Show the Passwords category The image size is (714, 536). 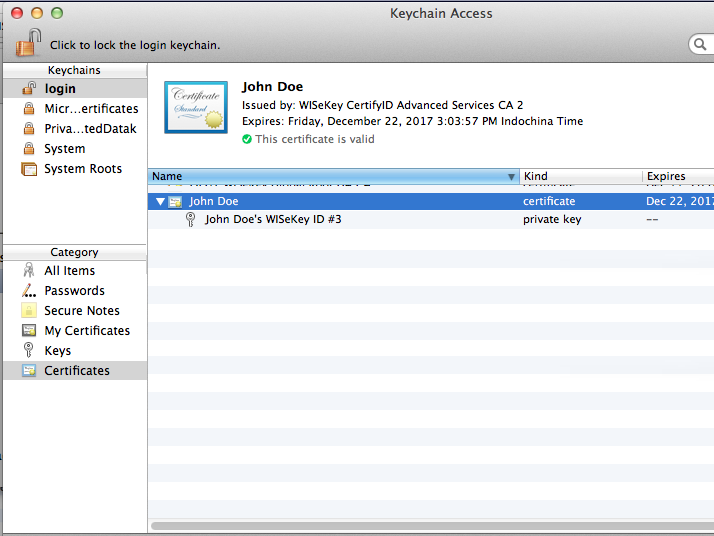click(75, 291)
